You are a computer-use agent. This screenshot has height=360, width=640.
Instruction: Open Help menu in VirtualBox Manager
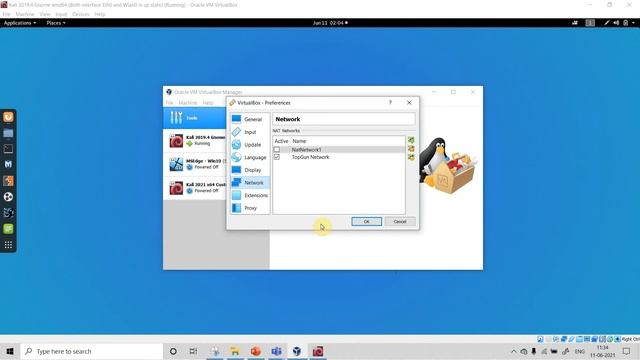[x=208, y=103]
